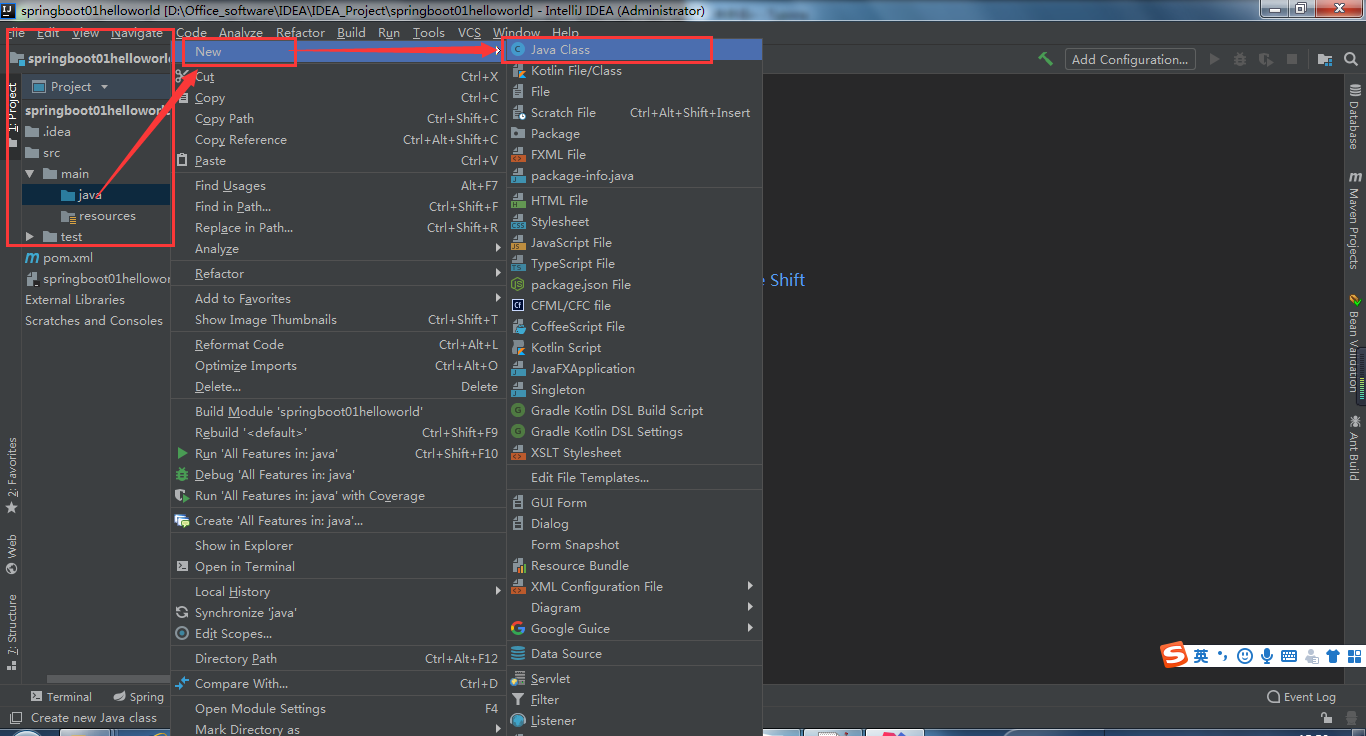The width and height of the screenshot is (1366, 736).
Task: Open the Sogou emoji smiley panel
Action: coord(1245,656)
